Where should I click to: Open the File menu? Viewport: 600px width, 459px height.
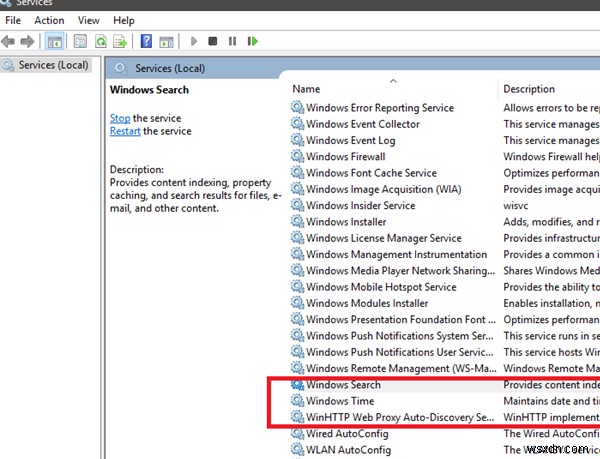[x=13, y=20]
